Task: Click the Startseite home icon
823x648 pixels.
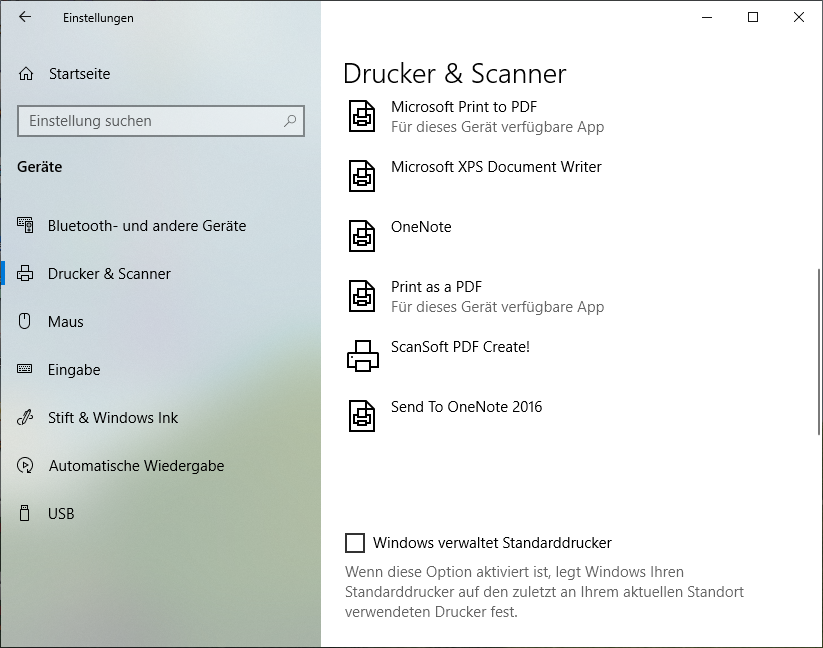Action: 26,74
